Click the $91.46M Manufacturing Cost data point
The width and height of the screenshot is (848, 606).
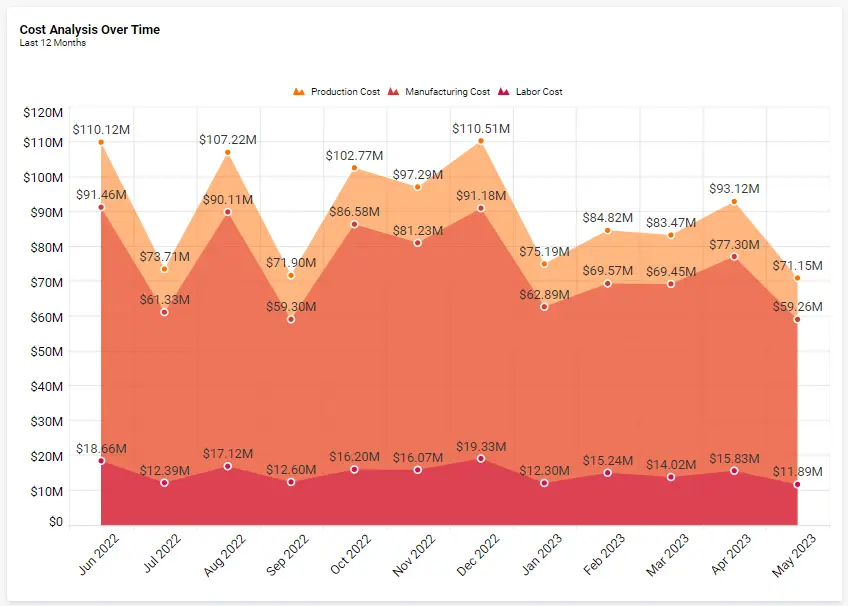click(99, 207)
